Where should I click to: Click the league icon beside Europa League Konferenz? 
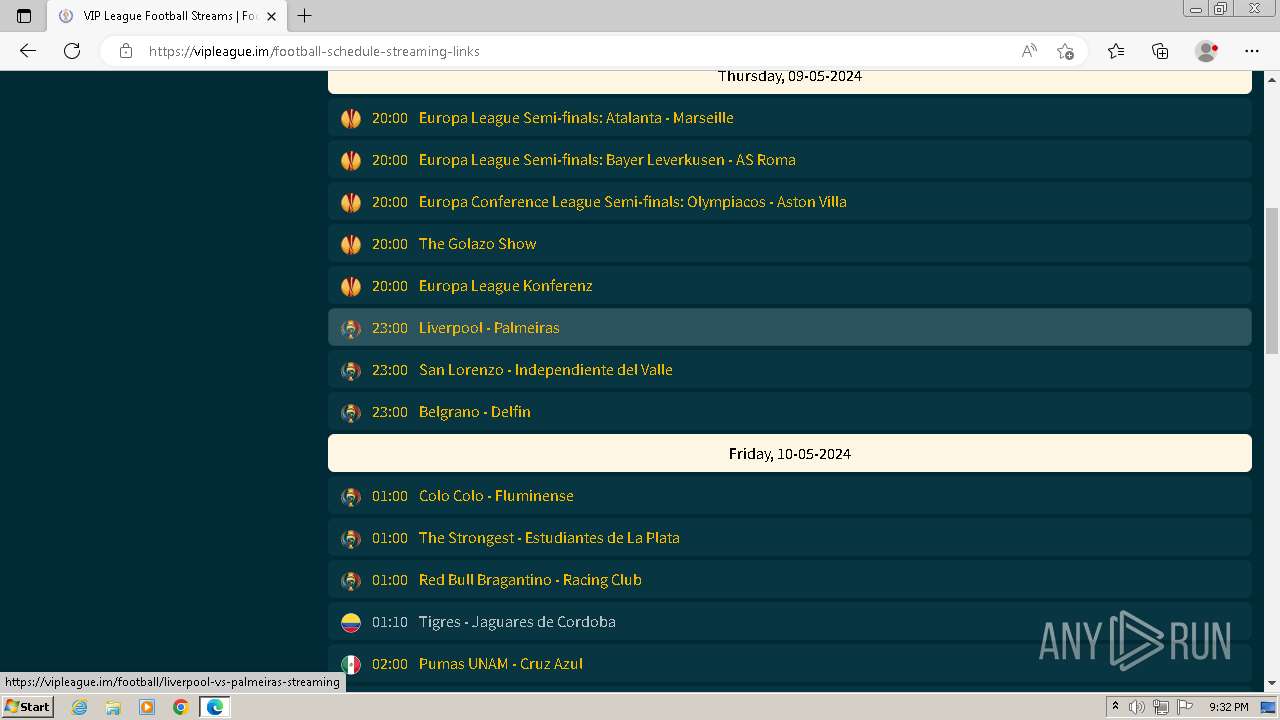pyautogui.click(x=351, y=286)
